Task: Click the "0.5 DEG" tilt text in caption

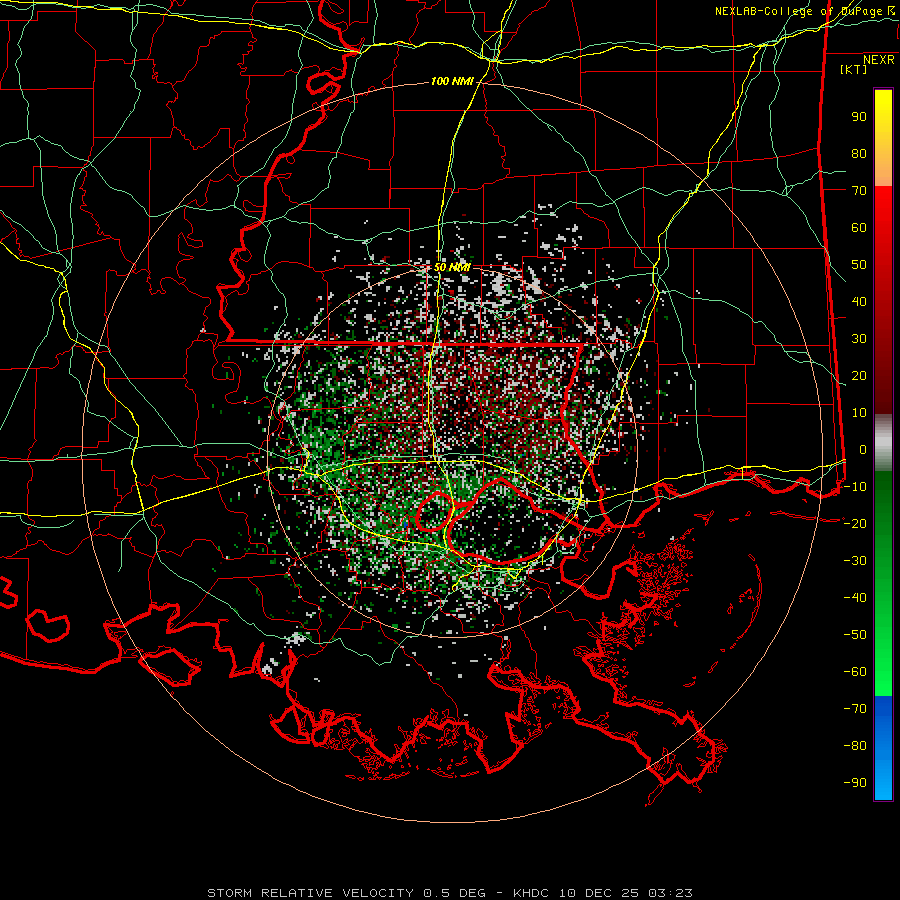Action: pos(454,893)
